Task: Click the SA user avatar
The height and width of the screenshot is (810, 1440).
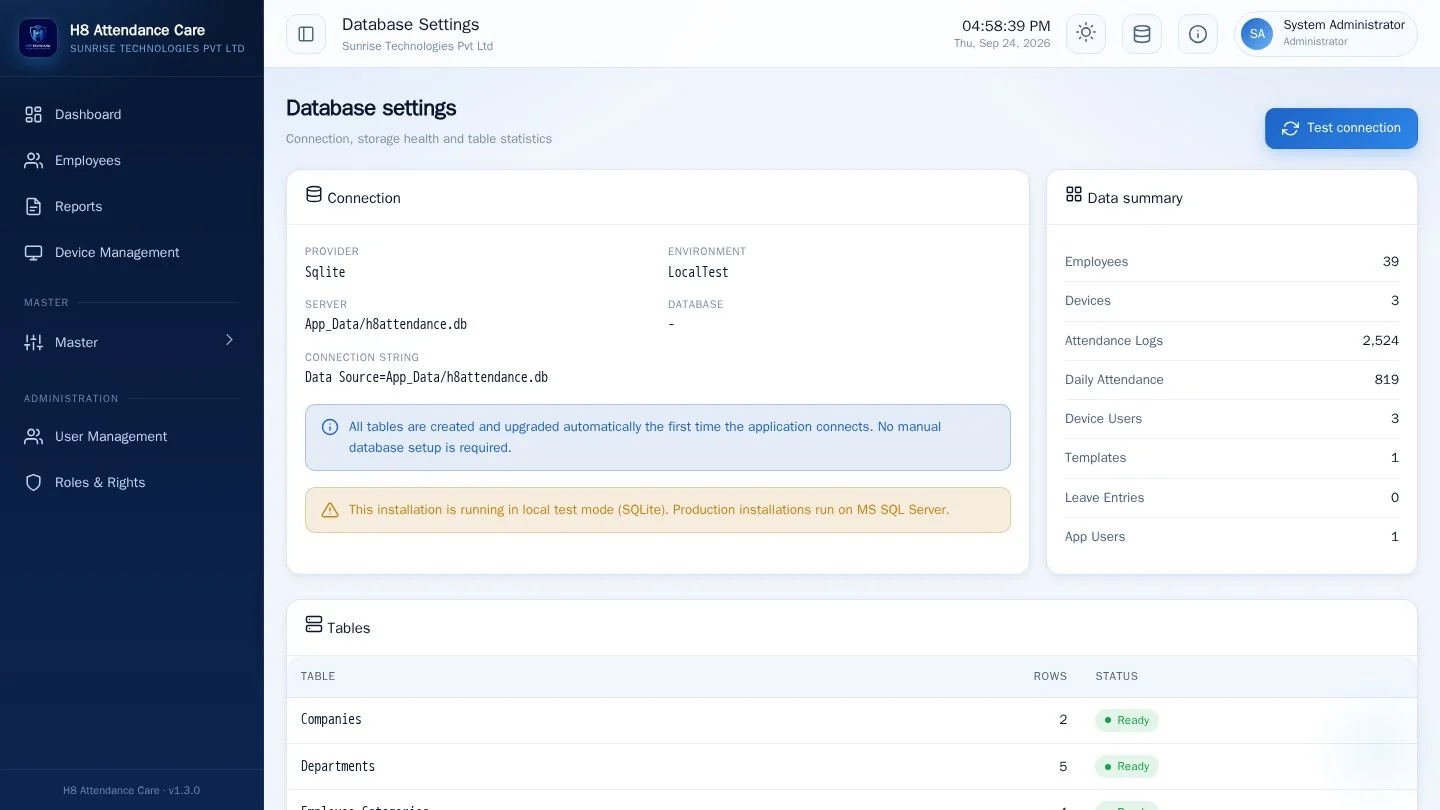Action: (x=1257, y=34)
